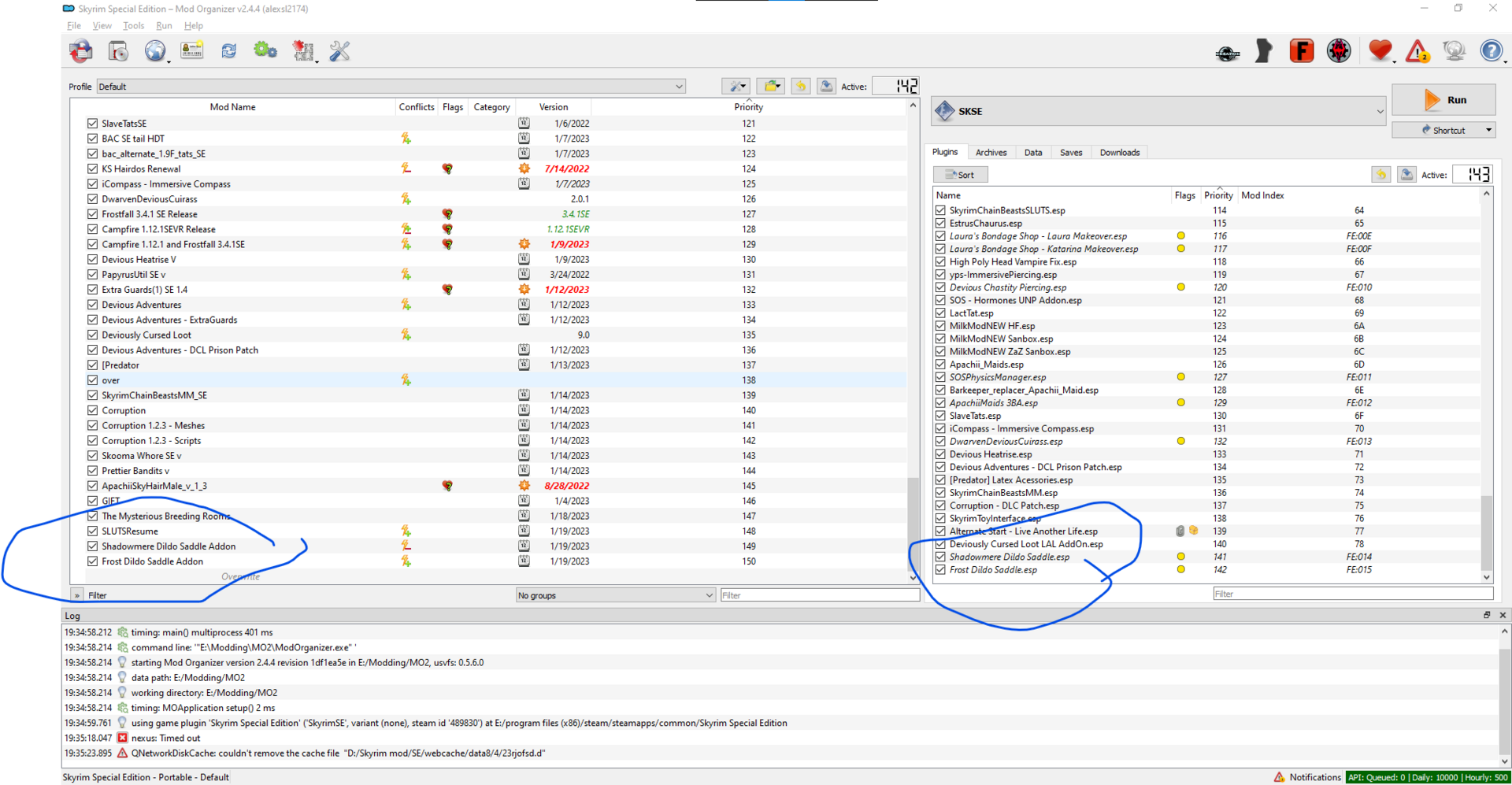
Task: Open the folder list dropdown icon
Action: click(771, 86)
